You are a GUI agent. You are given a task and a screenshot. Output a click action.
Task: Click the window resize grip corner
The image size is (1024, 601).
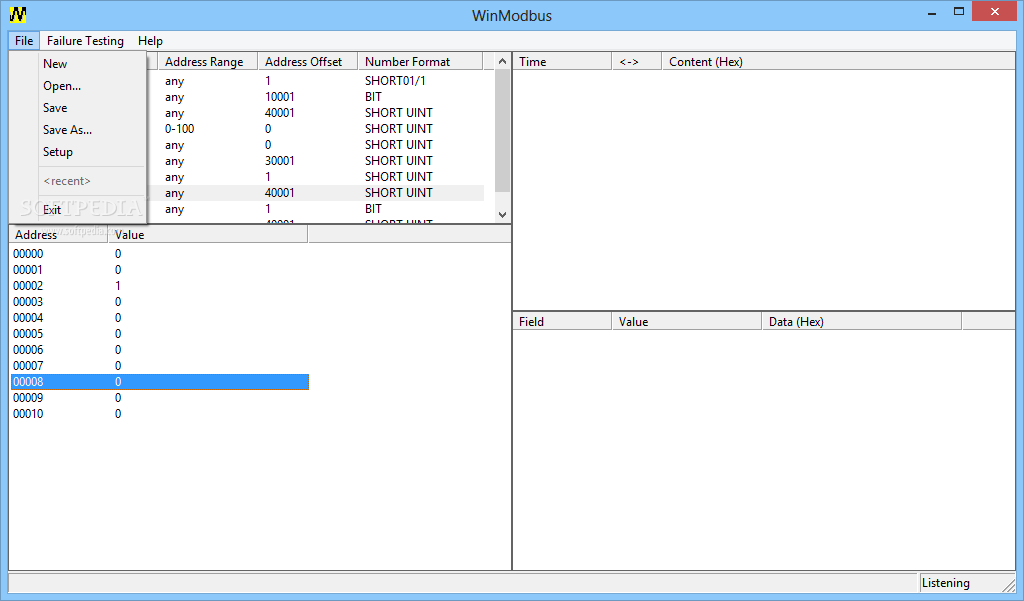coord(1008,585)
